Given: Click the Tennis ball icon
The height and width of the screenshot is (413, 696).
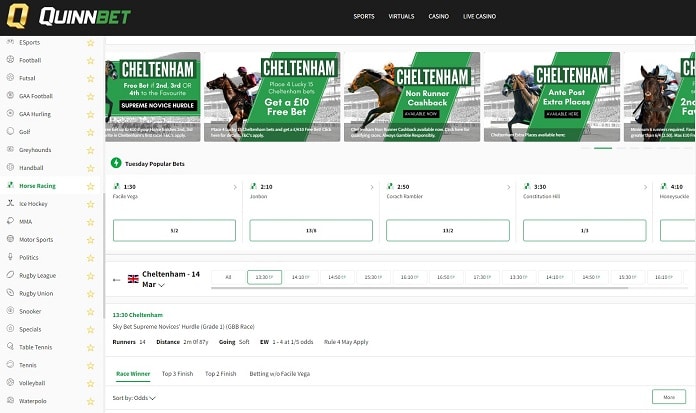Looking at the screenshot, I should pyautogui.click(x=10, y=364).
